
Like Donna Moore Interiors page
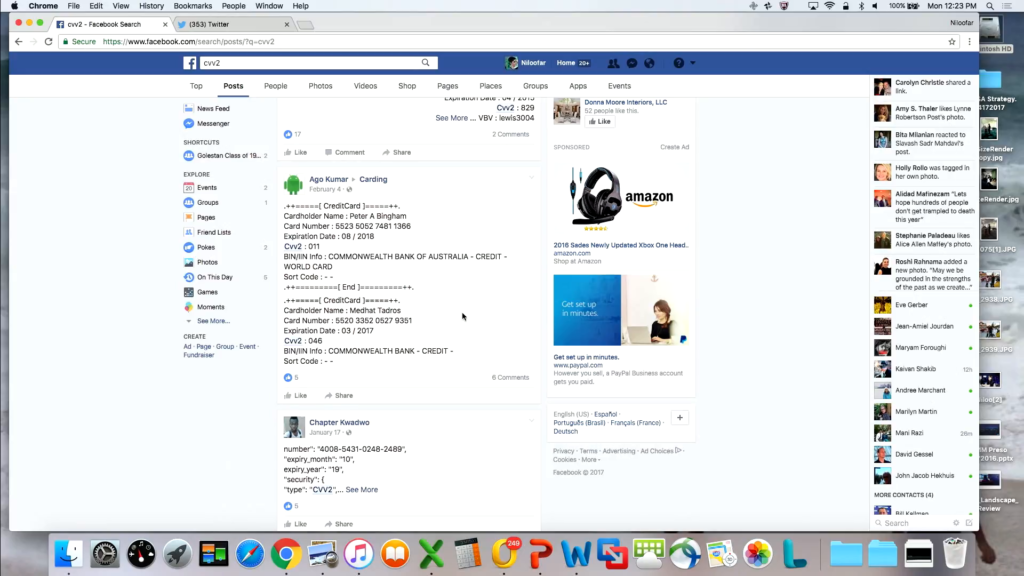click(x=600, y=121)
